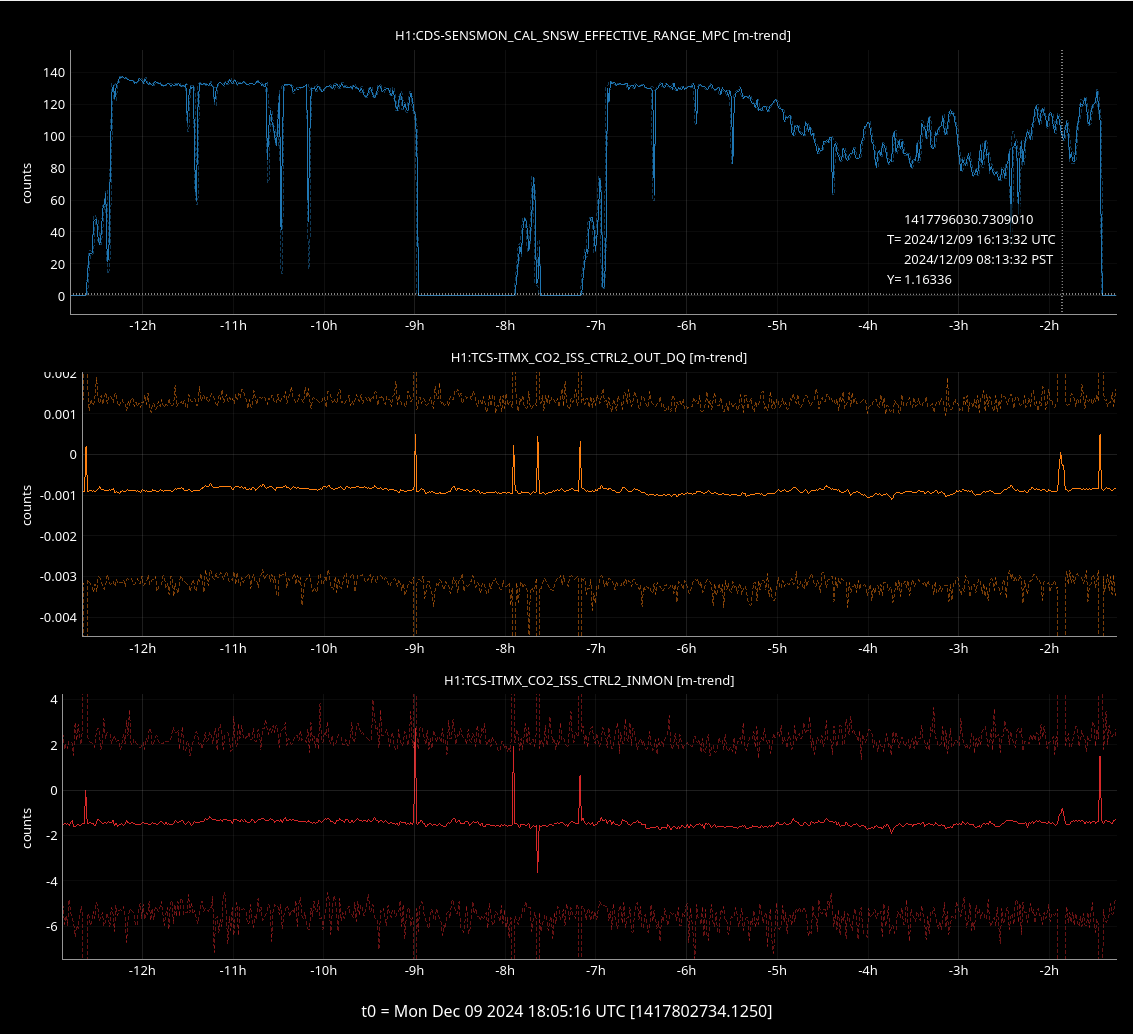1133x1034 pixels.
Task: Click the 140 y-axis tick in RANGE_MPC plot
Action: 54,72
